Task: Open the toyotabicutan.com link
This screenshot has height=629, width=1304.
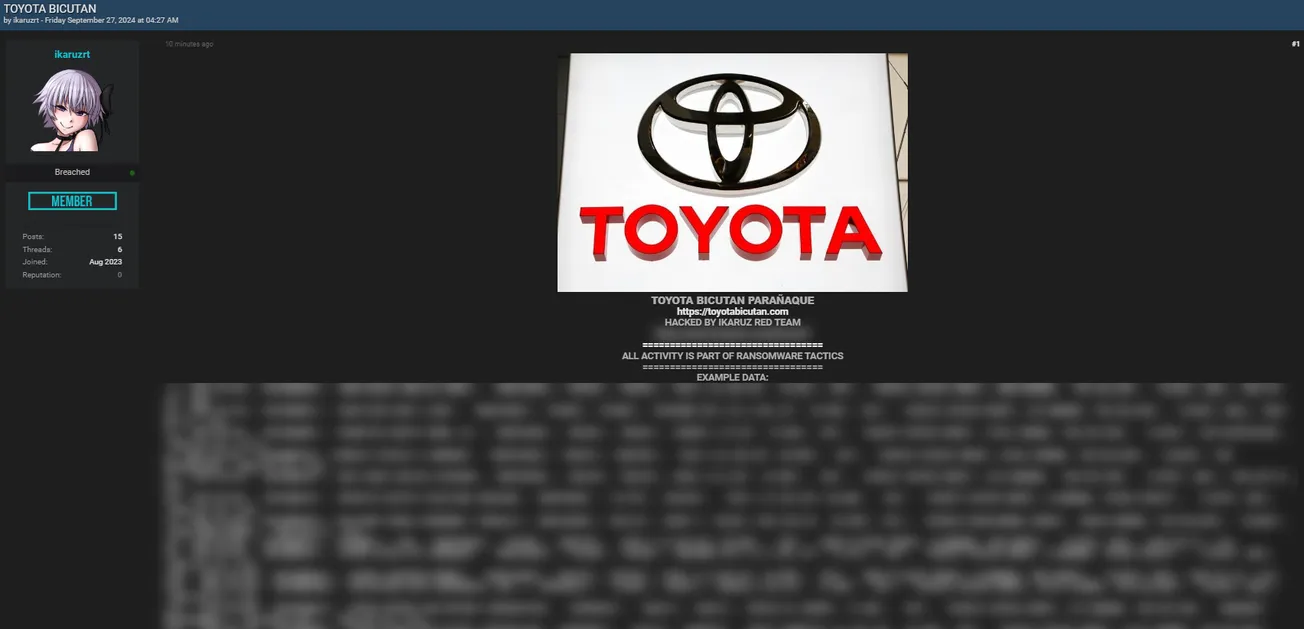Action: [732, 312]
